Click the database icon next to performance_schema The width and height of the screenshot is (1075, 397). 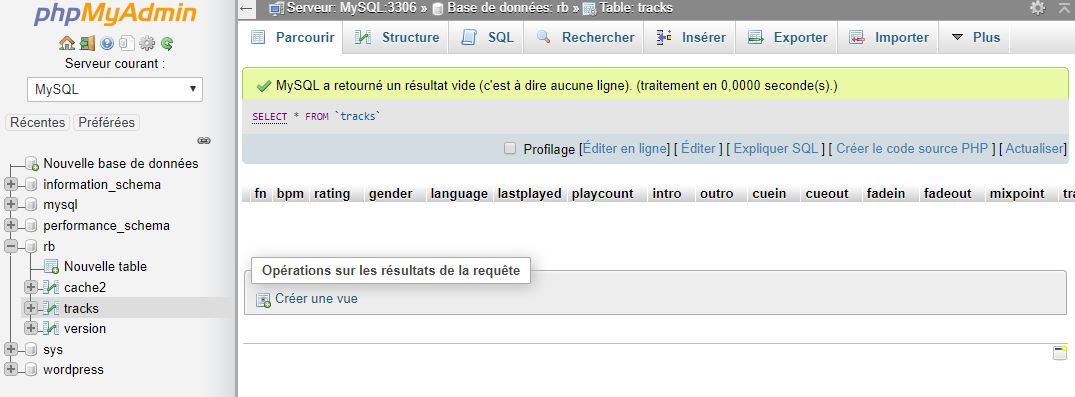coord(31,226)
